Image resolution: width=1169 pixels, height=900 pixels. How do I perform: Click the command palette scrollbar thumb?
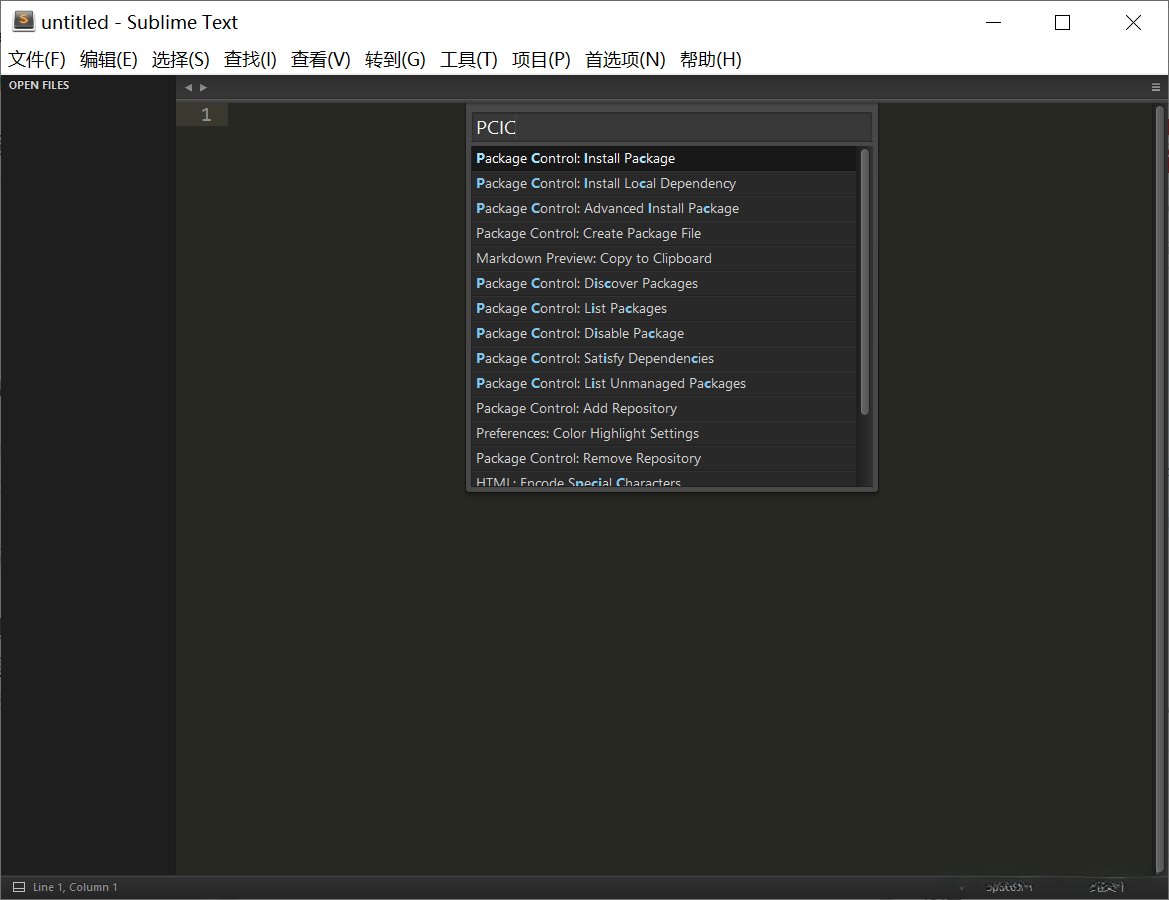pyautogui.click(x=865, y=281)
